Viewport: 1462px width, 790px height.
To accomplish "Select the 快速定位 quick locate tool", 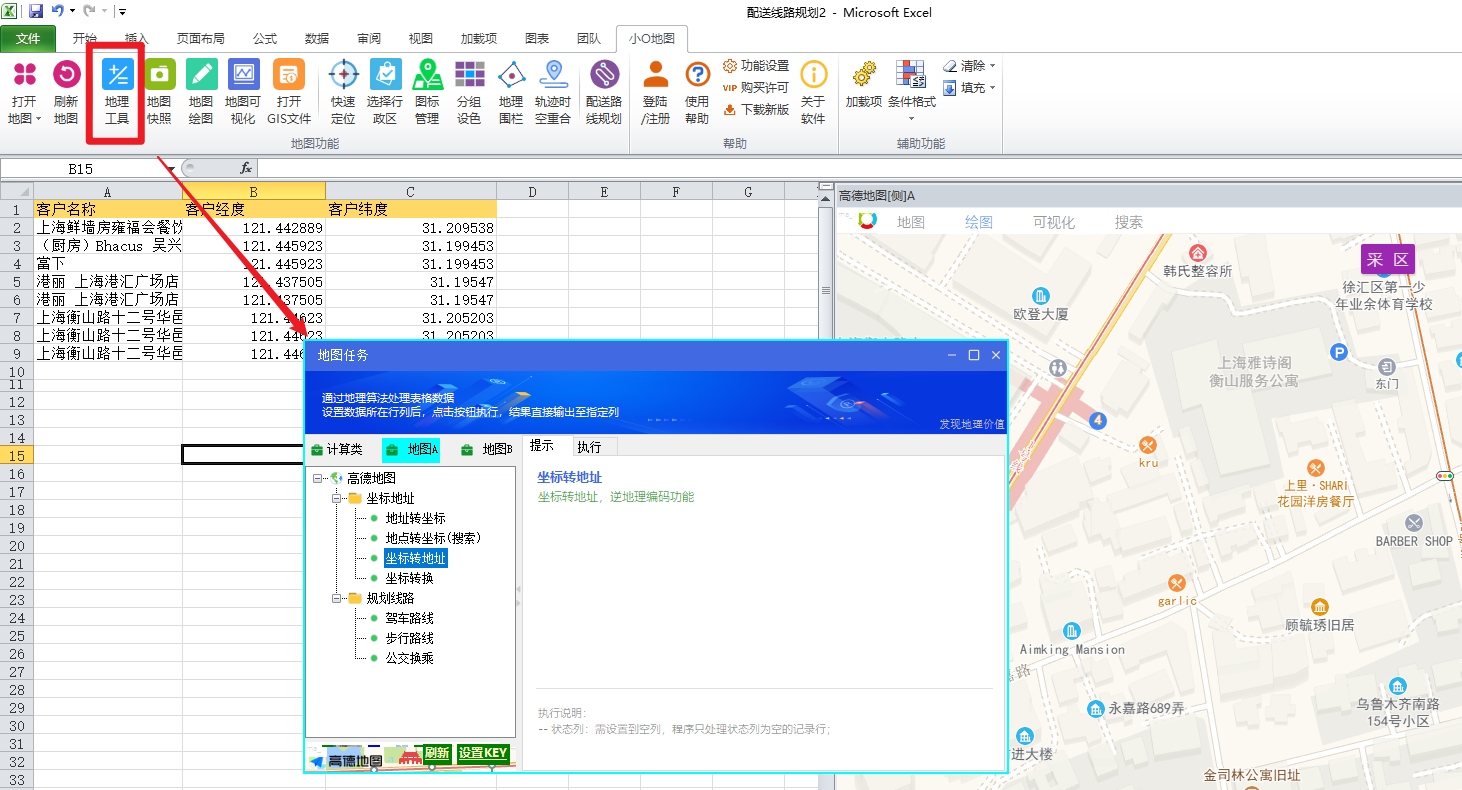I will [343, 74].
